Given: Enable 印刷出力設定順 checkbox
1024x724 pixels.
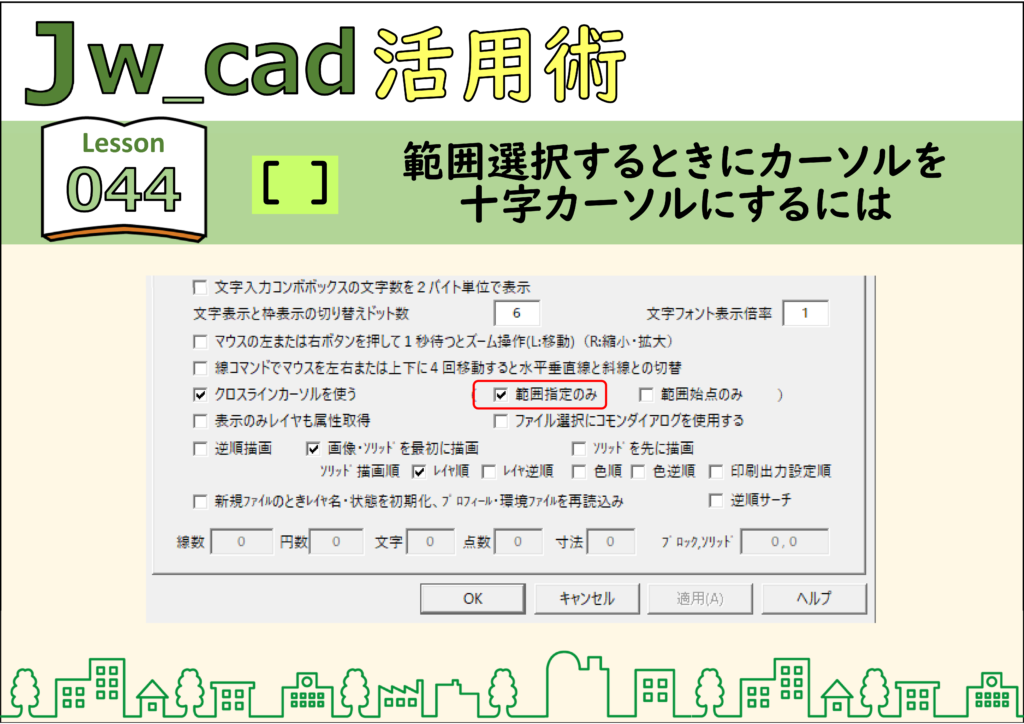Looking at the screenshot, I should tap(716, 471).
